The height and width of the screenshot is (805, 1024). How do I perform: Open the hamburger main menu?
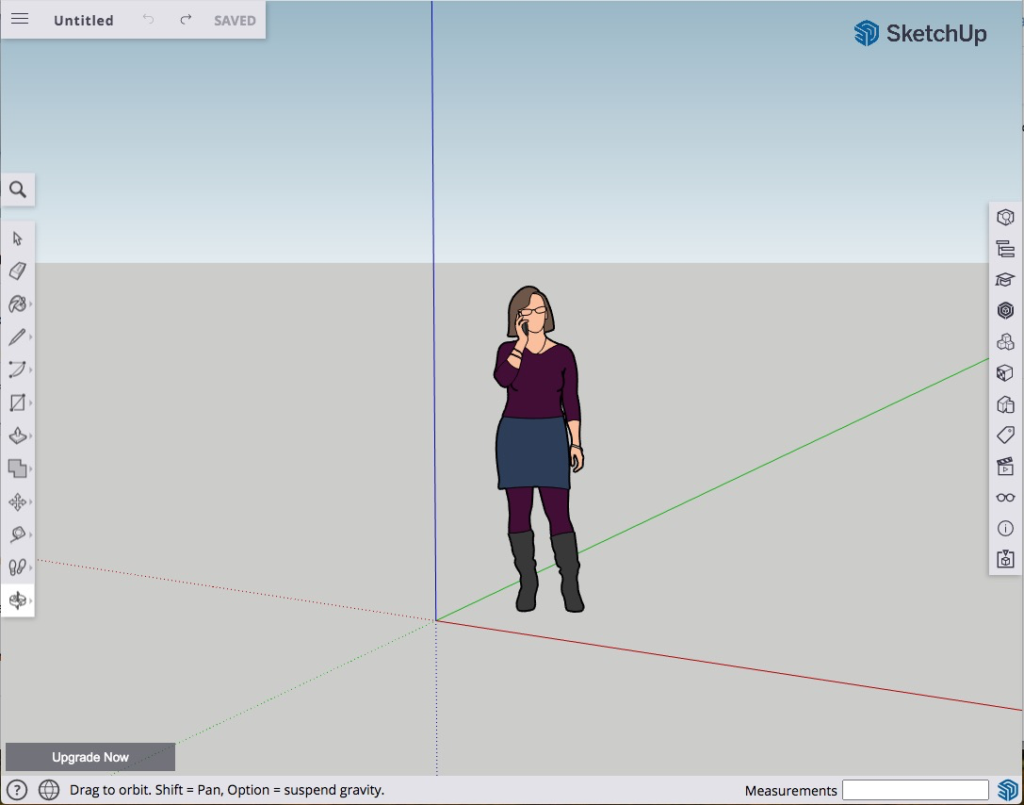coord(19,19)
